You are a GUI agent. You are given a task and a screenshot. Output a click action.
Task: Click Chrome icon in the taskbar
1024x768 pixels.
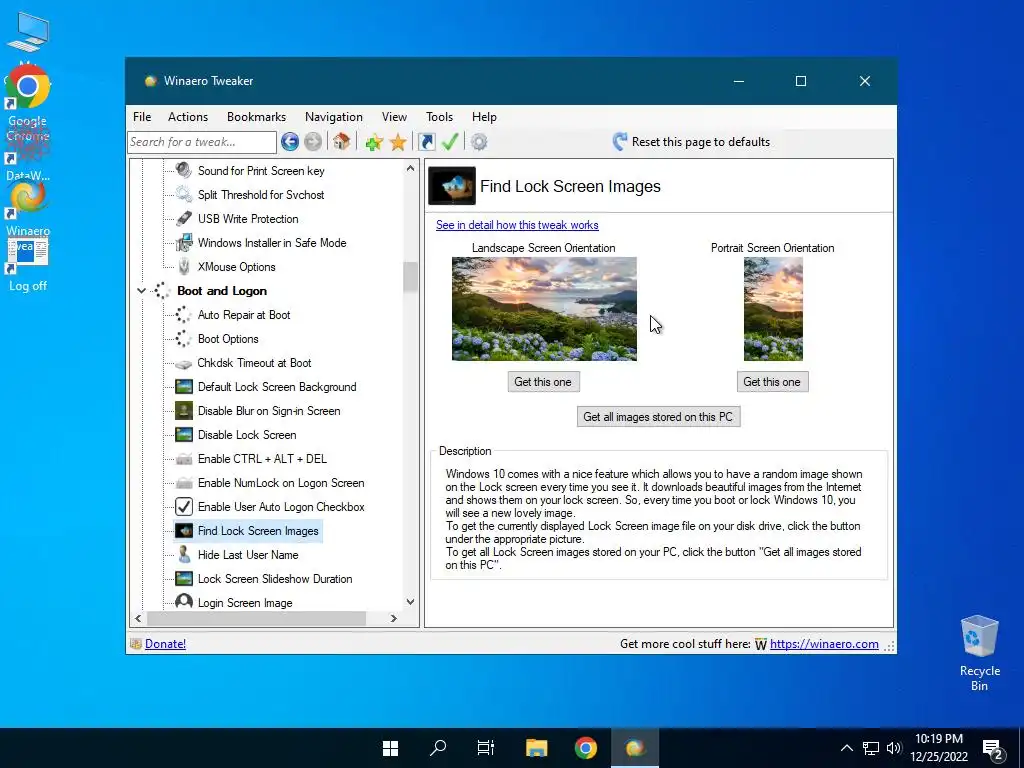(585, 748)
